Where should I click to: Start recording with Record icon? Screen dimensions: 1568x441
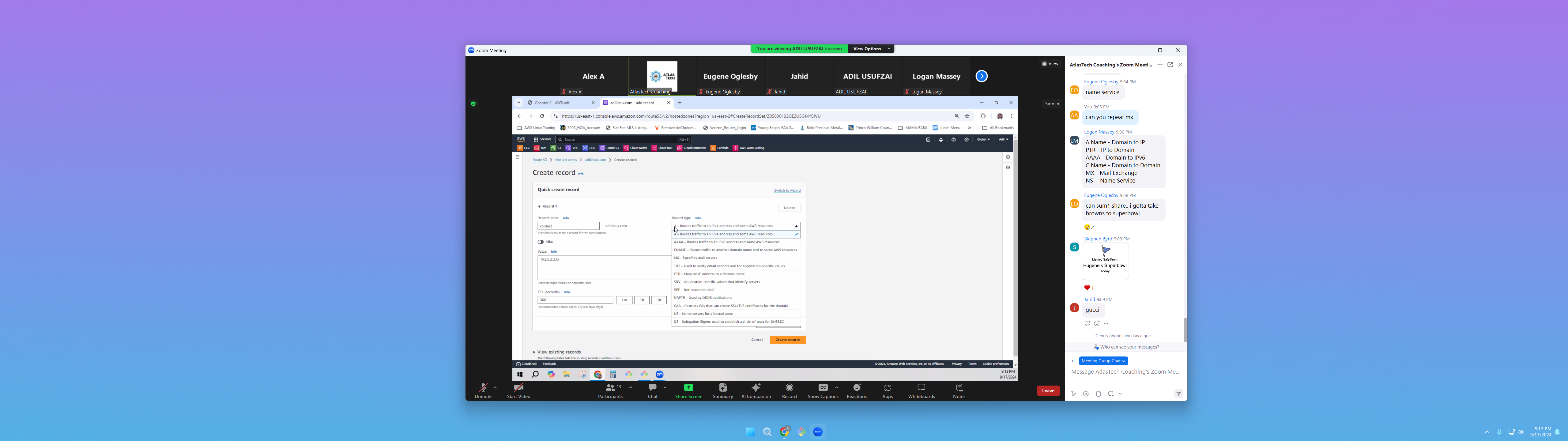coord(789,387)
